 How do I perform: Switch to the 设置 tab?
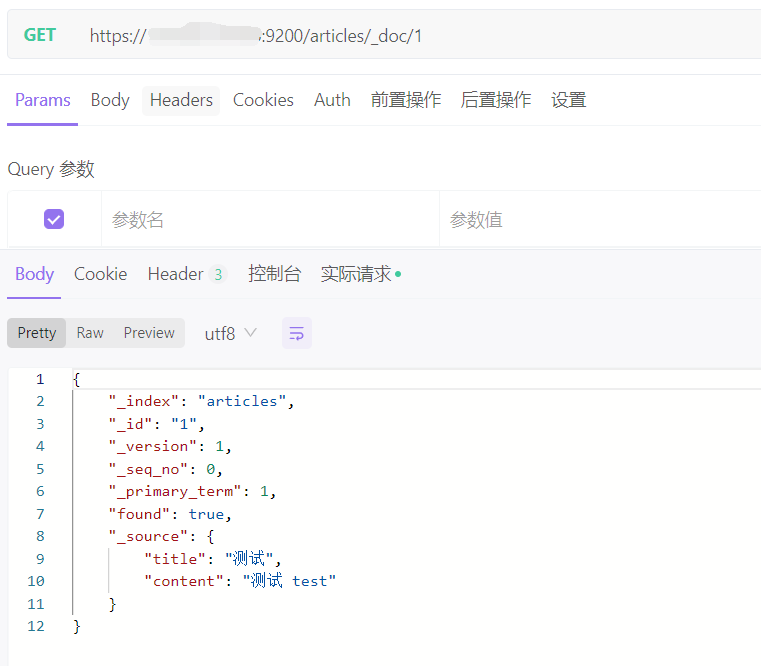(x=568, y=100)
